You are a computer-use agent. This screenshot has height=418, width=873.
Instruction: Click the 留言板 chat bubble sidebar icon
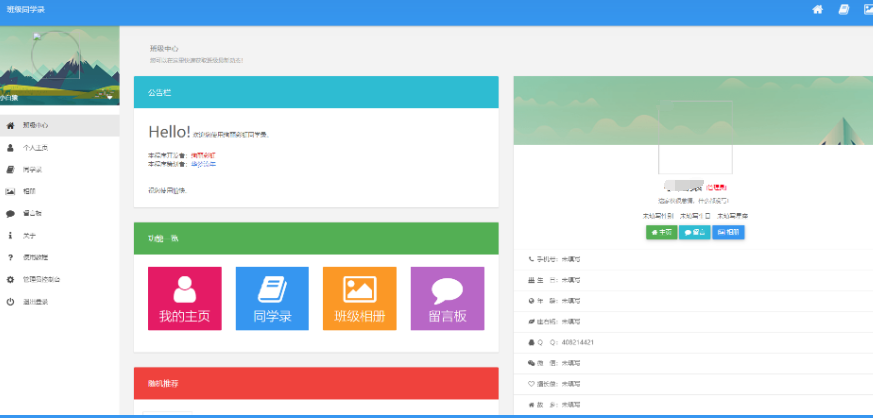(11, 213)
